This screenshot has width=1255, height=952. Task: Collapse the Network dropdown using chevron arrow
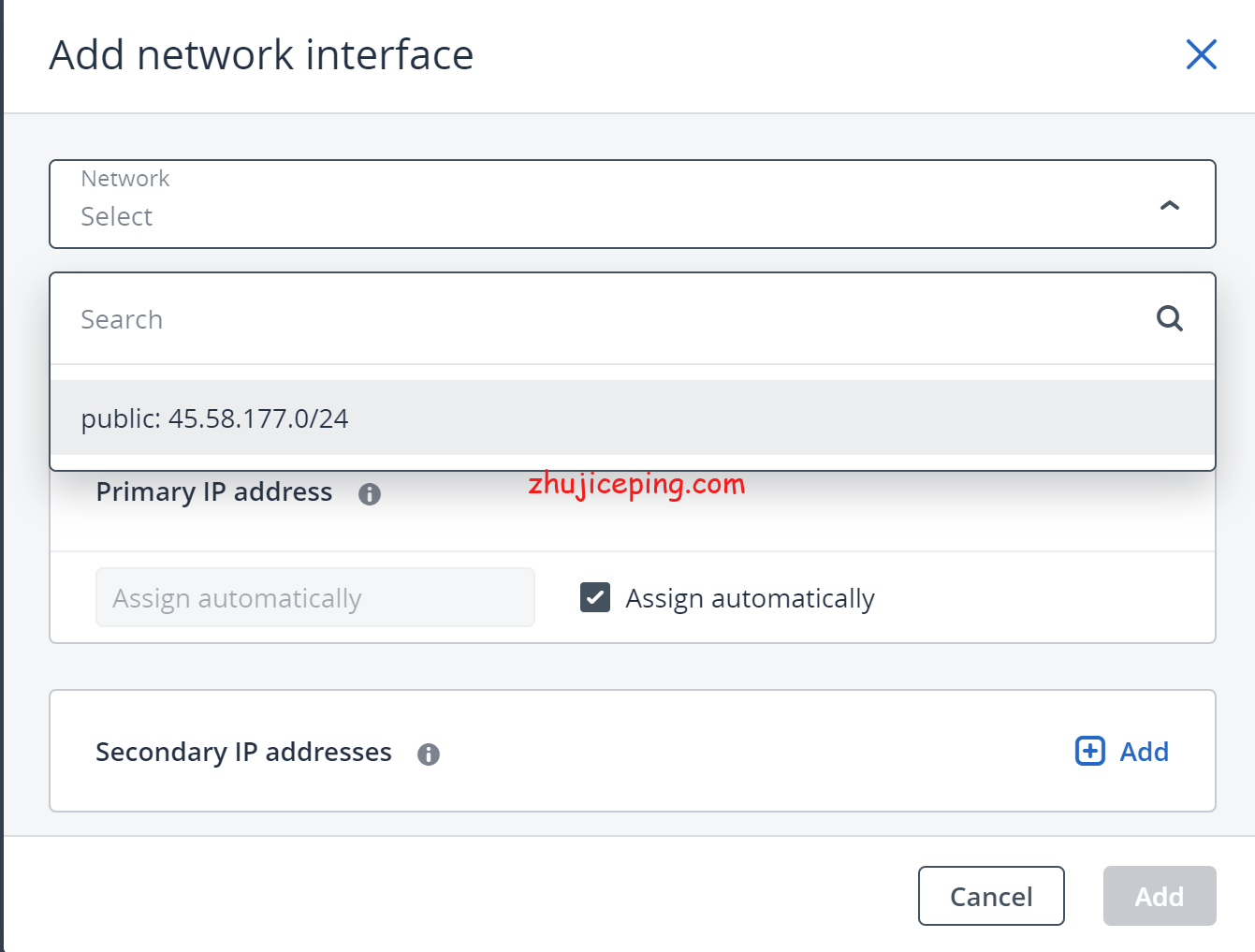(1170, 205)
